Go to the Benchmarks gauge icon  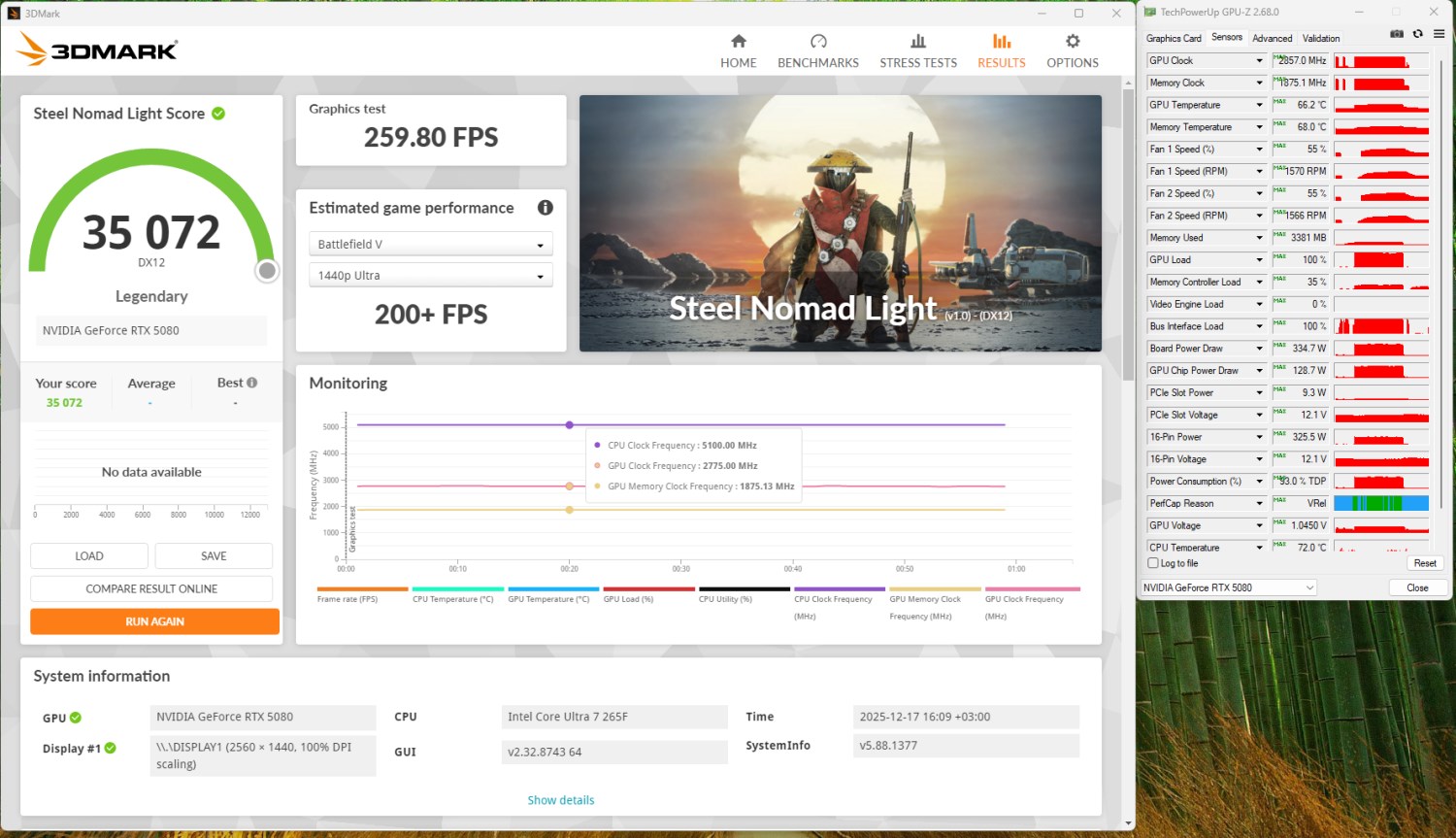tap(818, 42)
